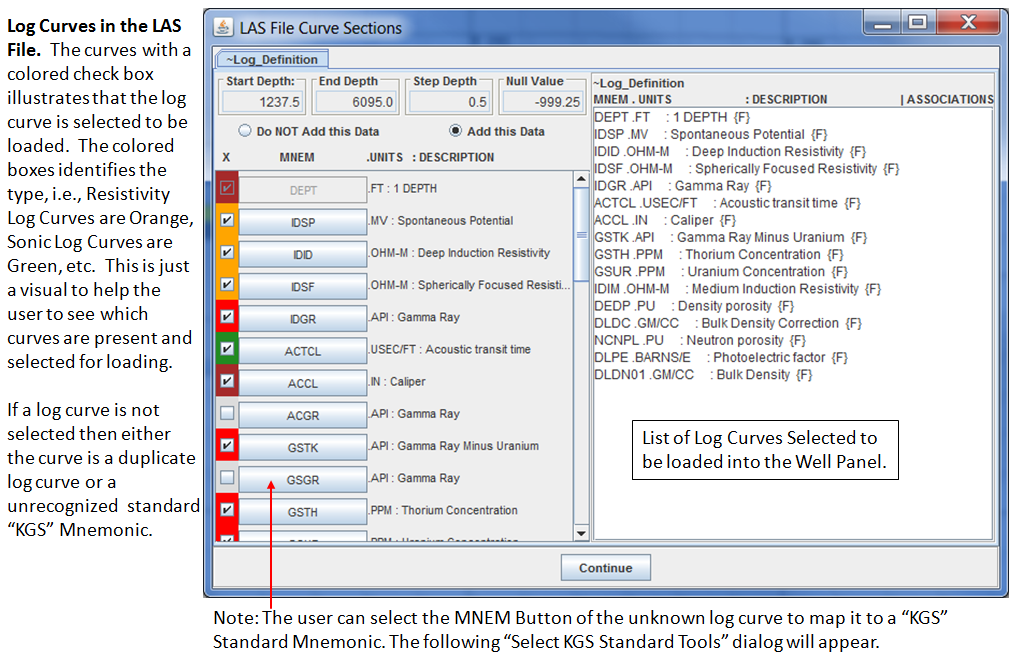
Task: Click the '.FT : 1 DEPTH' description
Action: pos(403,188)
